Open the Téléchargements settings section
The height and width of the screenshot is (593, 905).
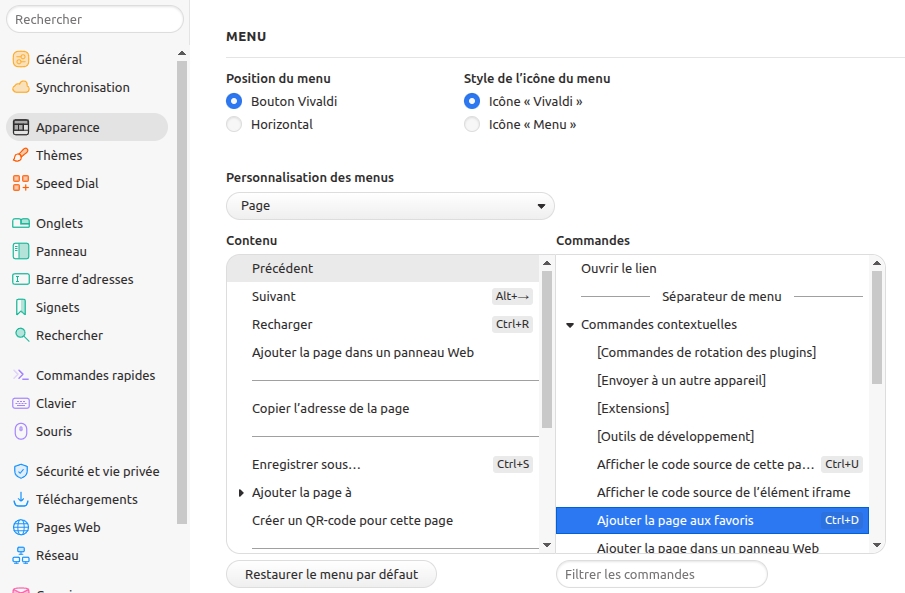tap(86, 499)
